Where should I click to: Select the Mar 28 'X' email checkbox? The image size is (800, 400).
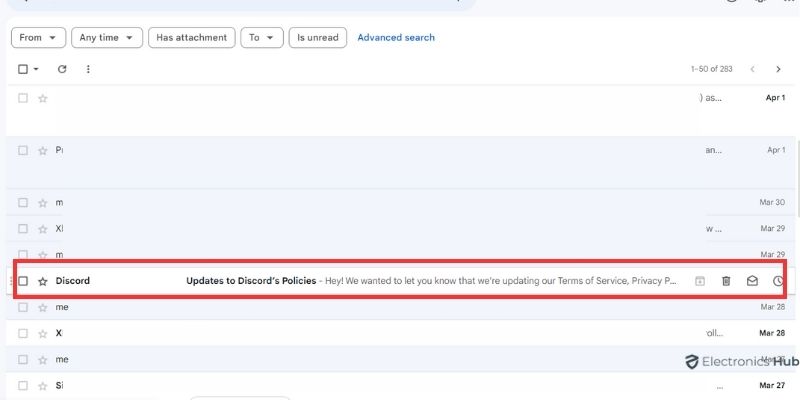click(23, 333)
